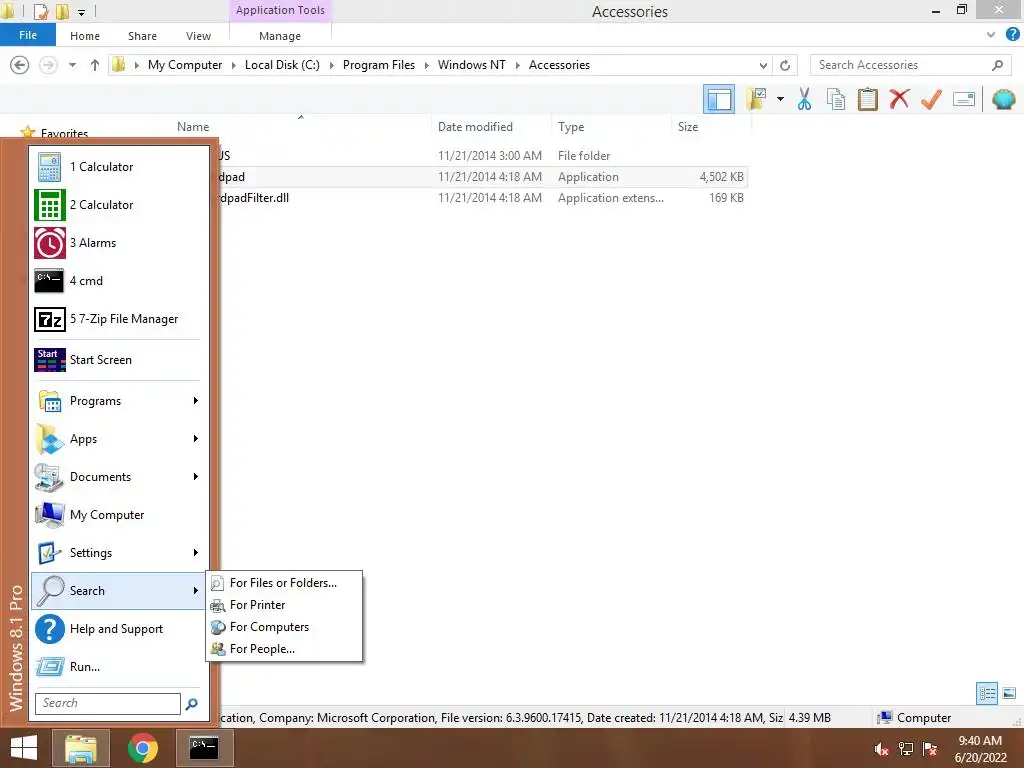Switch to the View ribbon tab
The image size is (1024, 768).
coord(198,36)
